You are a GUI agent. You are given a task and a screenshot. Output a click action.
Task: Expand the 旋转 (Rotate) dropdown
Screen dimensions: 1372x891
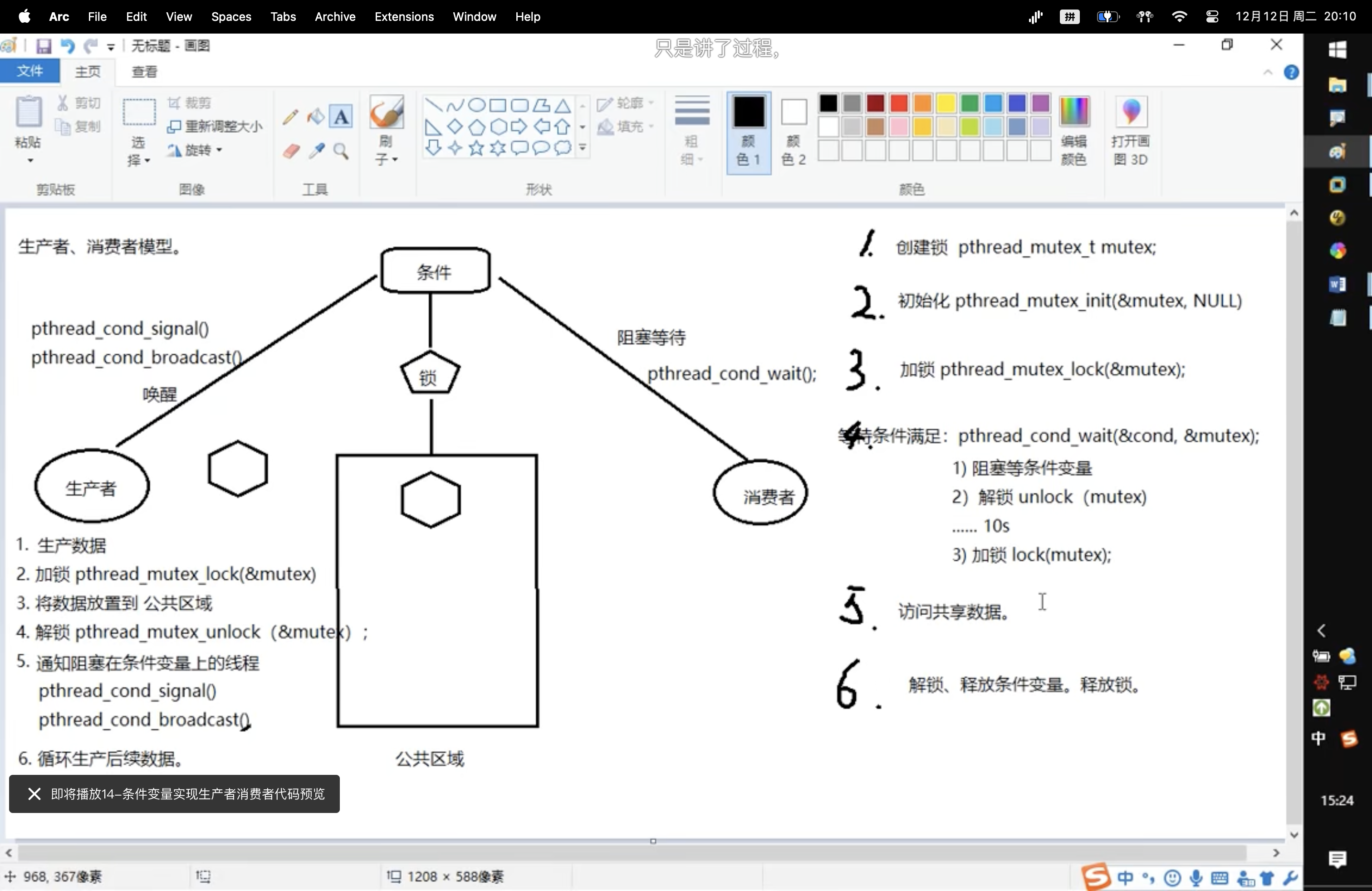point(219,151)
